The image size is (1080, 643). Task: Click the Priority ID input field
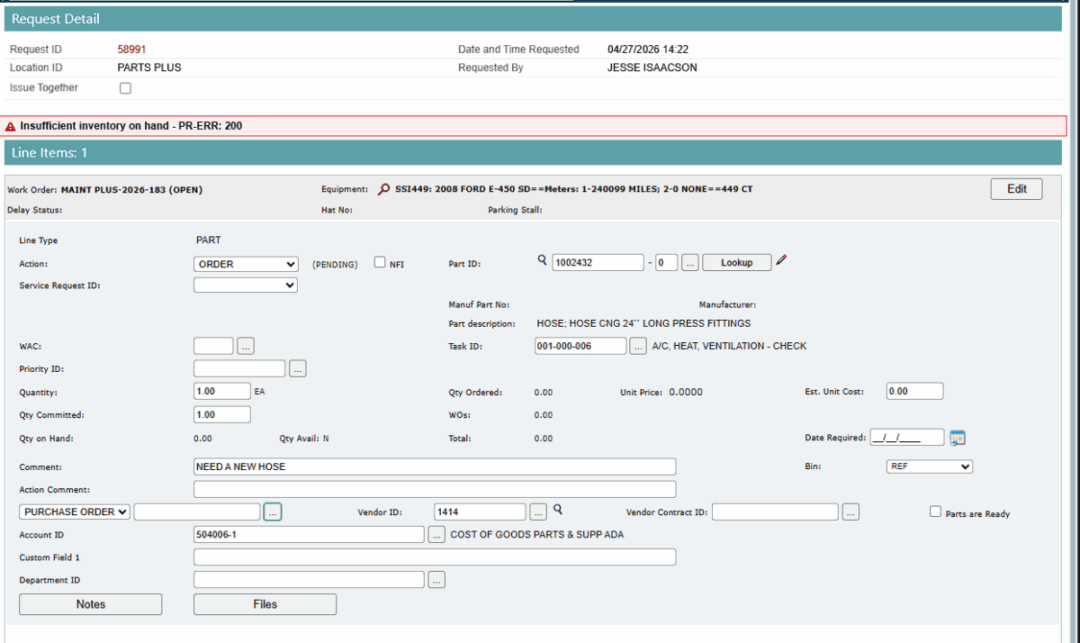(x=240, y=369)
